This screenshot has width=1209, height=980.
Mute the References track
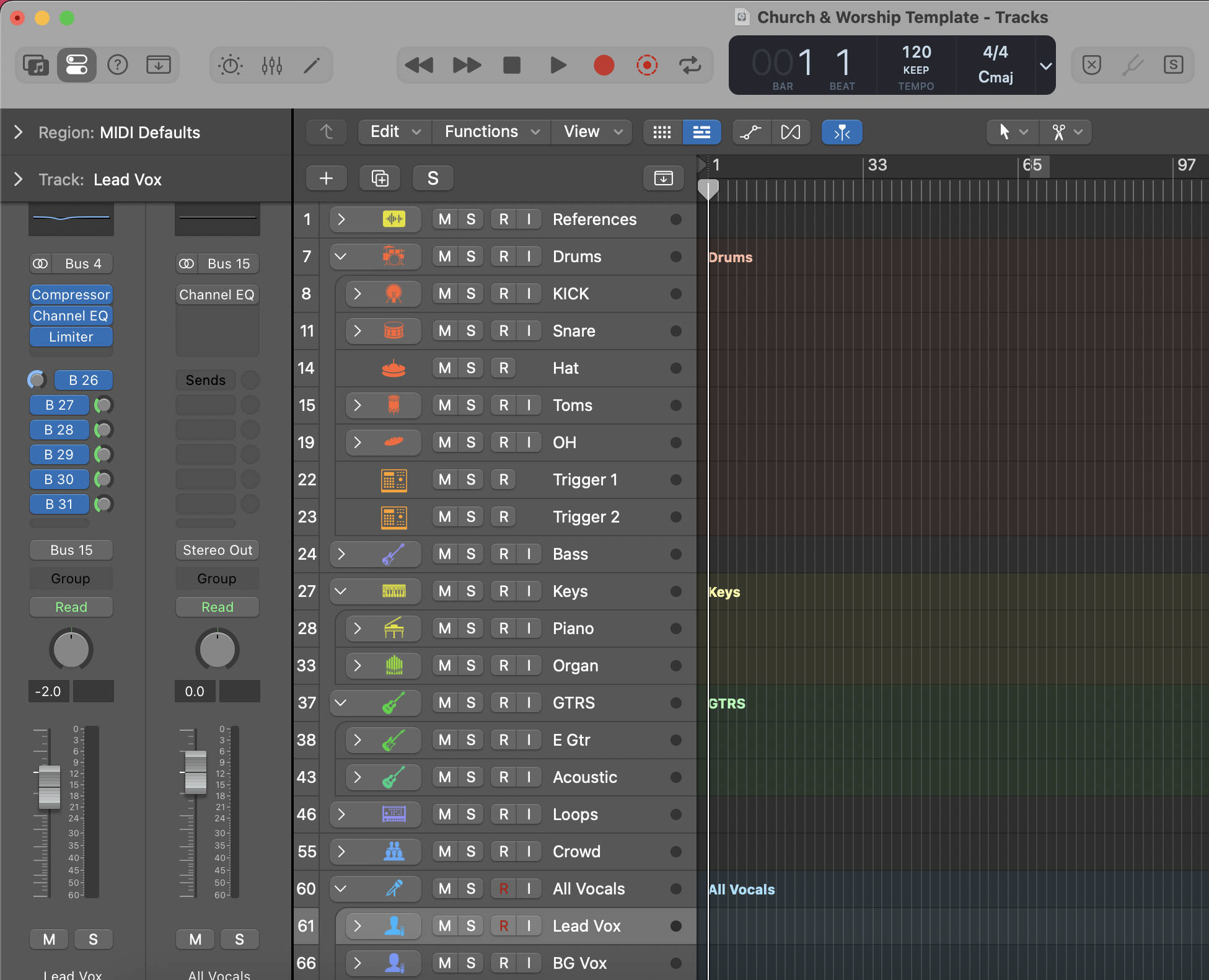[445, 219]
